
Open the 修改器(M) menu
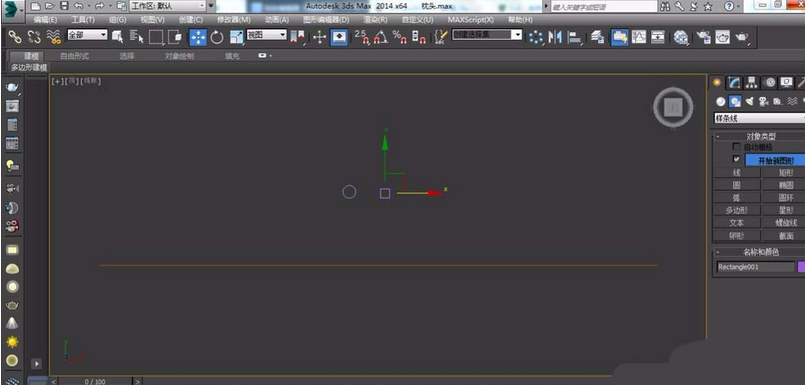(234, 20)
